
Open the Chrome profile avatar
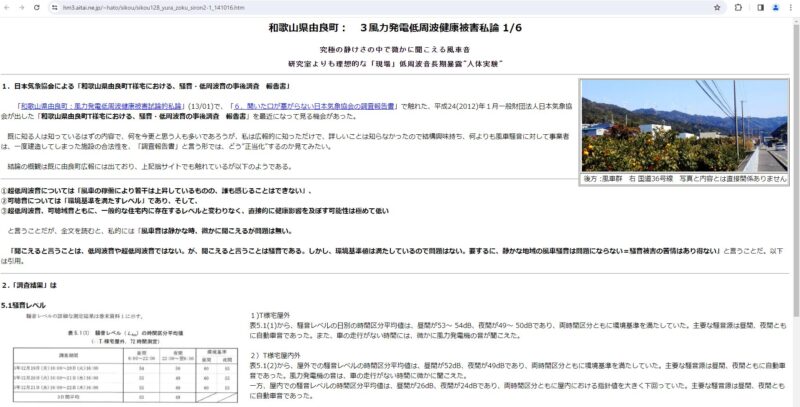tap(773, 6)
